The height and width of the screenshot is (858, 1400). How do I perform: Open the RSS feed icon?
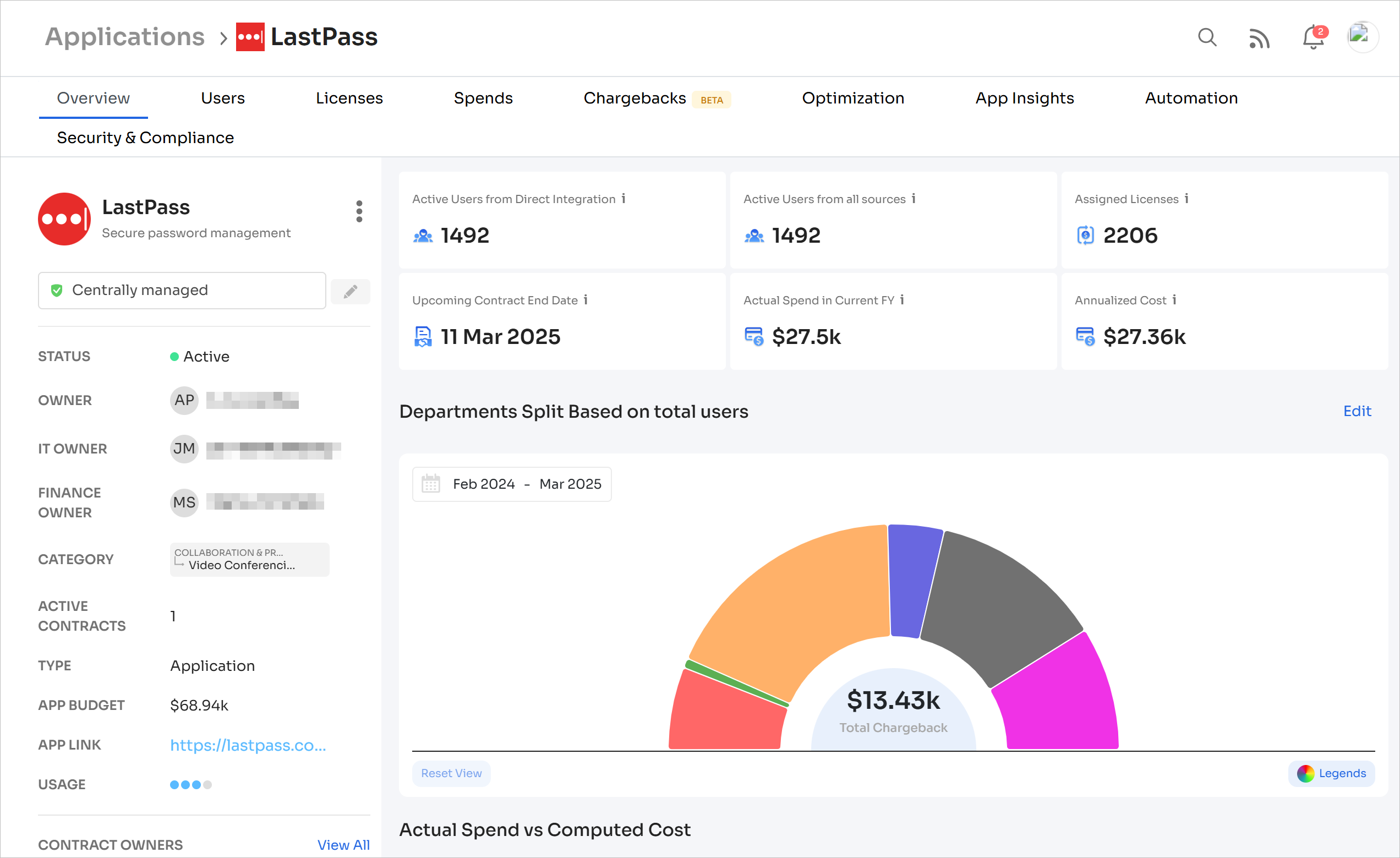click(1259, 39)
